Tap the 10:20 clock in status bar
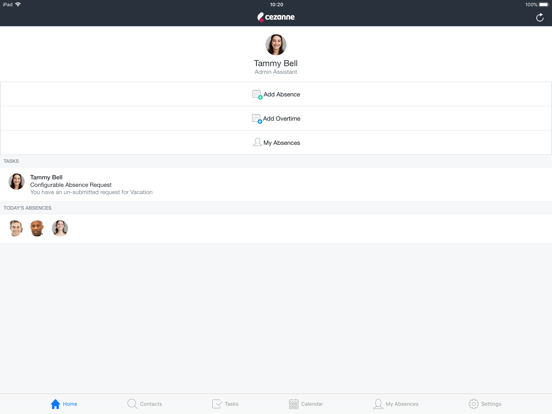This screenshot has height=414, width=552. 276,5
